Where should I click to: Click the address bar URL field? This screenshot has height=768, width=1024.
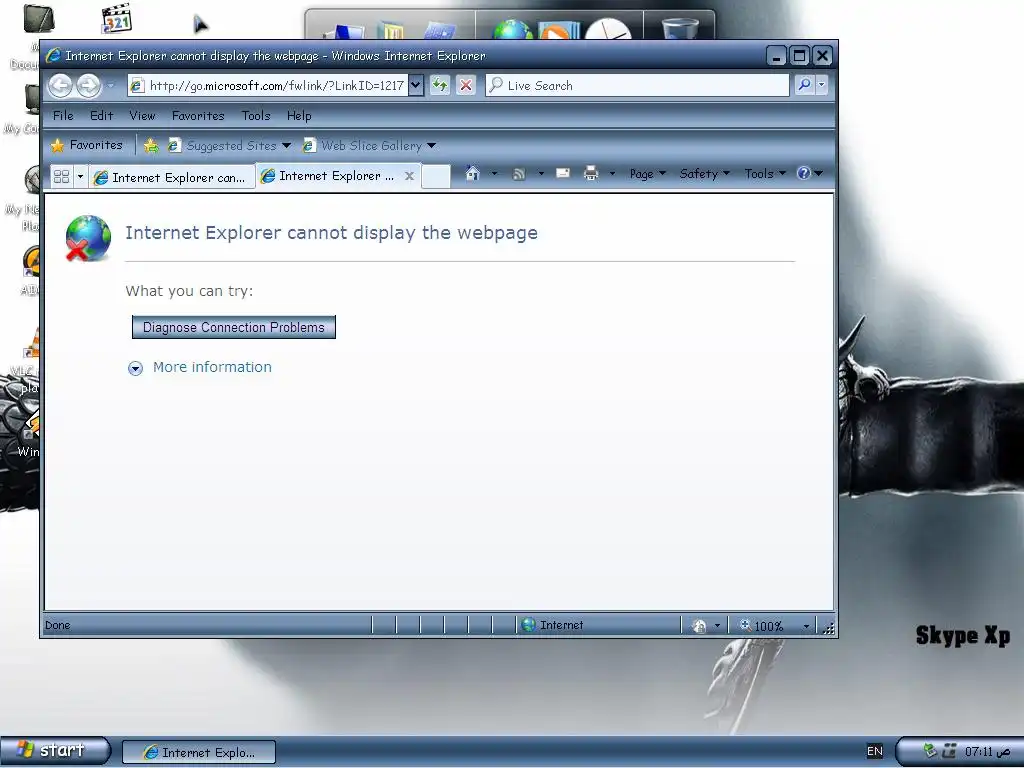click(x=268, y=86)
